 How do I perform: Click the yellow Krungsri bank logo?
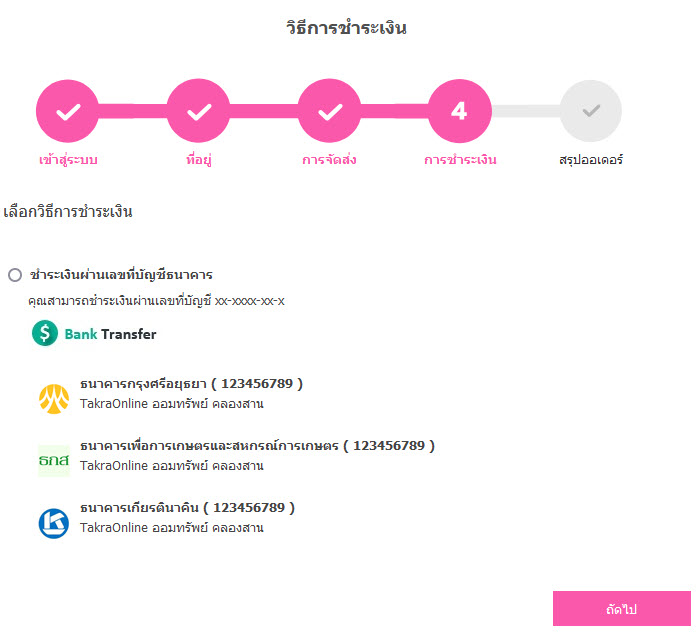[54, 399]
